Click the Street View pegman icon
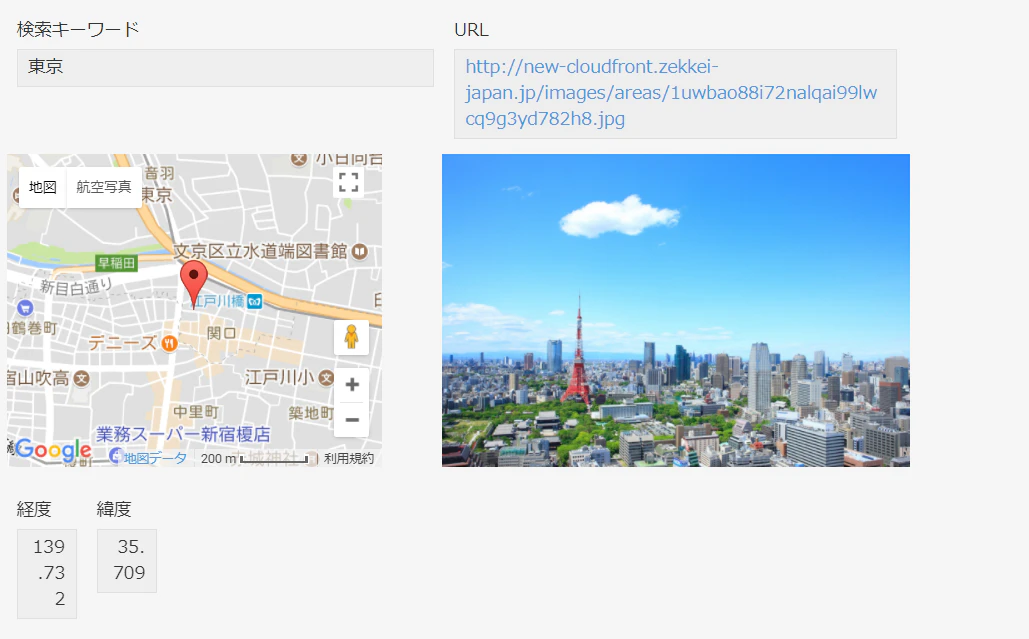Screen dimensions: 1029x639 point(352,337)
